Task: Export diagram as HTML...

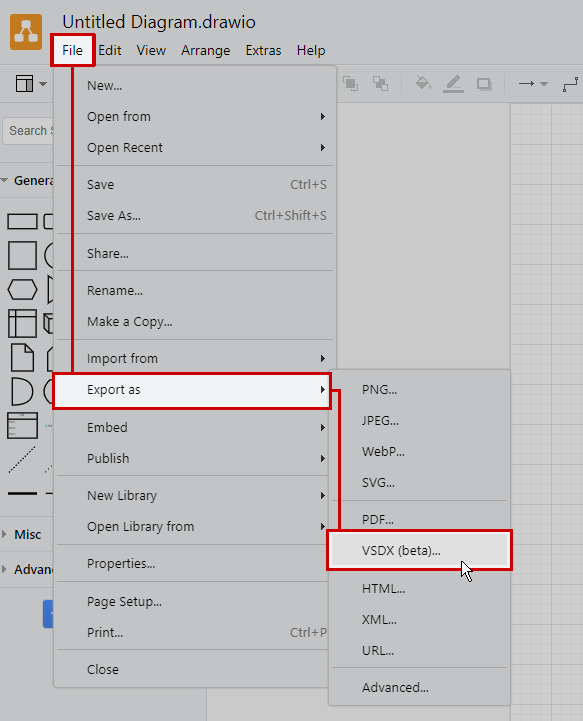Action: click(x=419, y=589)
